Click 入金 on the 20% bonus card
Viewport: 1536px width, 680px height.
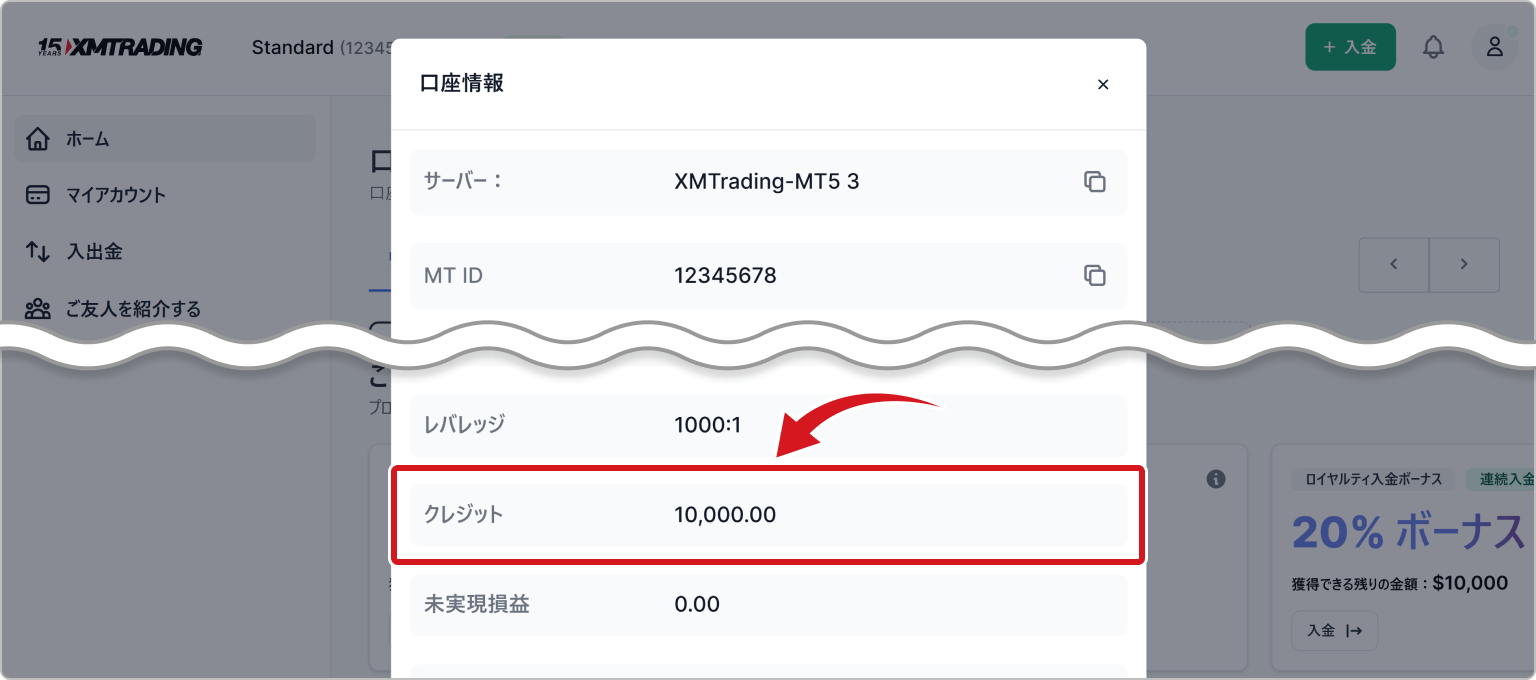tap(1334, 630)
